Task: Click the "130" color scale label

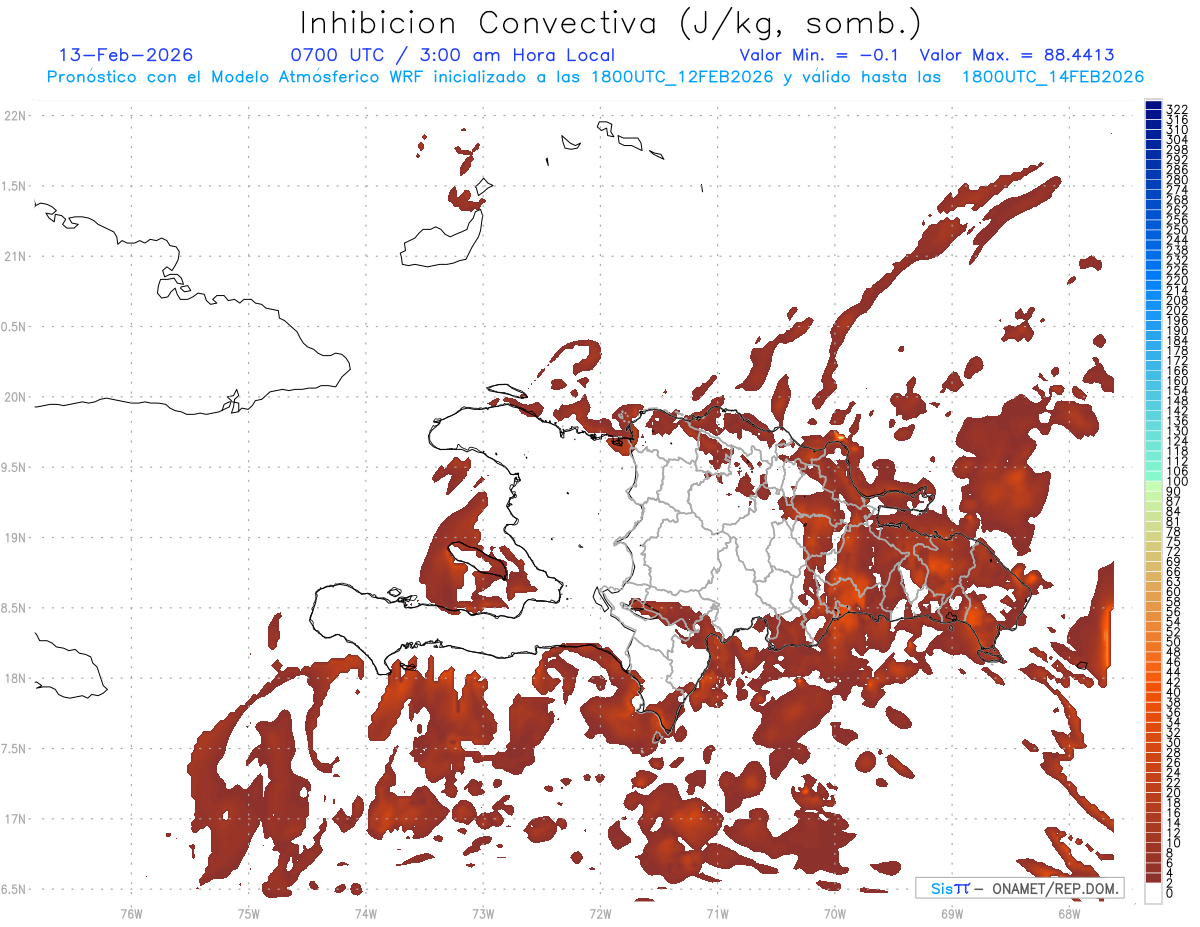Action: [x=1177, y=431]
